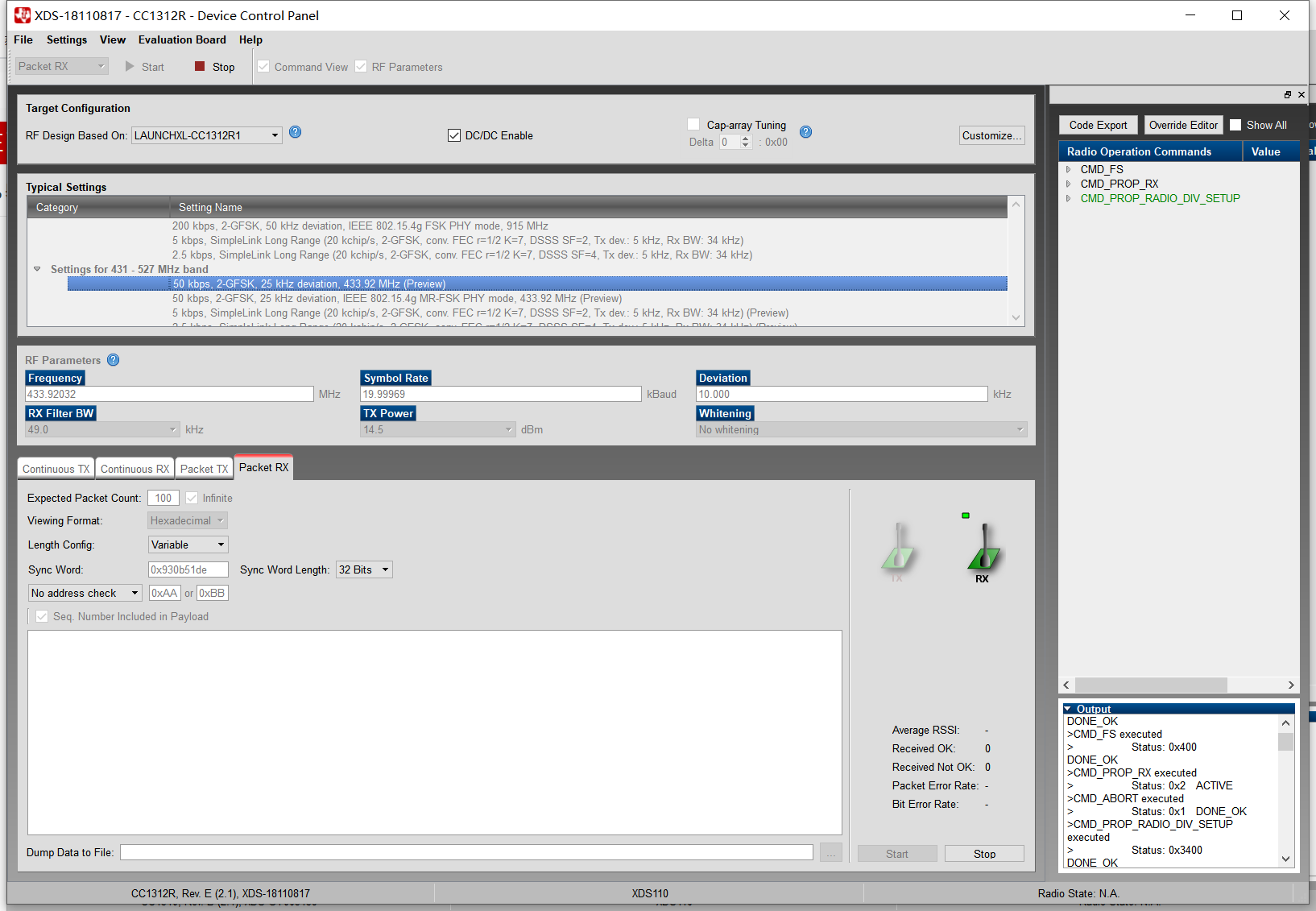Click the bottom Stop button
The image size is (1316, 911).
tap(984, 854)
